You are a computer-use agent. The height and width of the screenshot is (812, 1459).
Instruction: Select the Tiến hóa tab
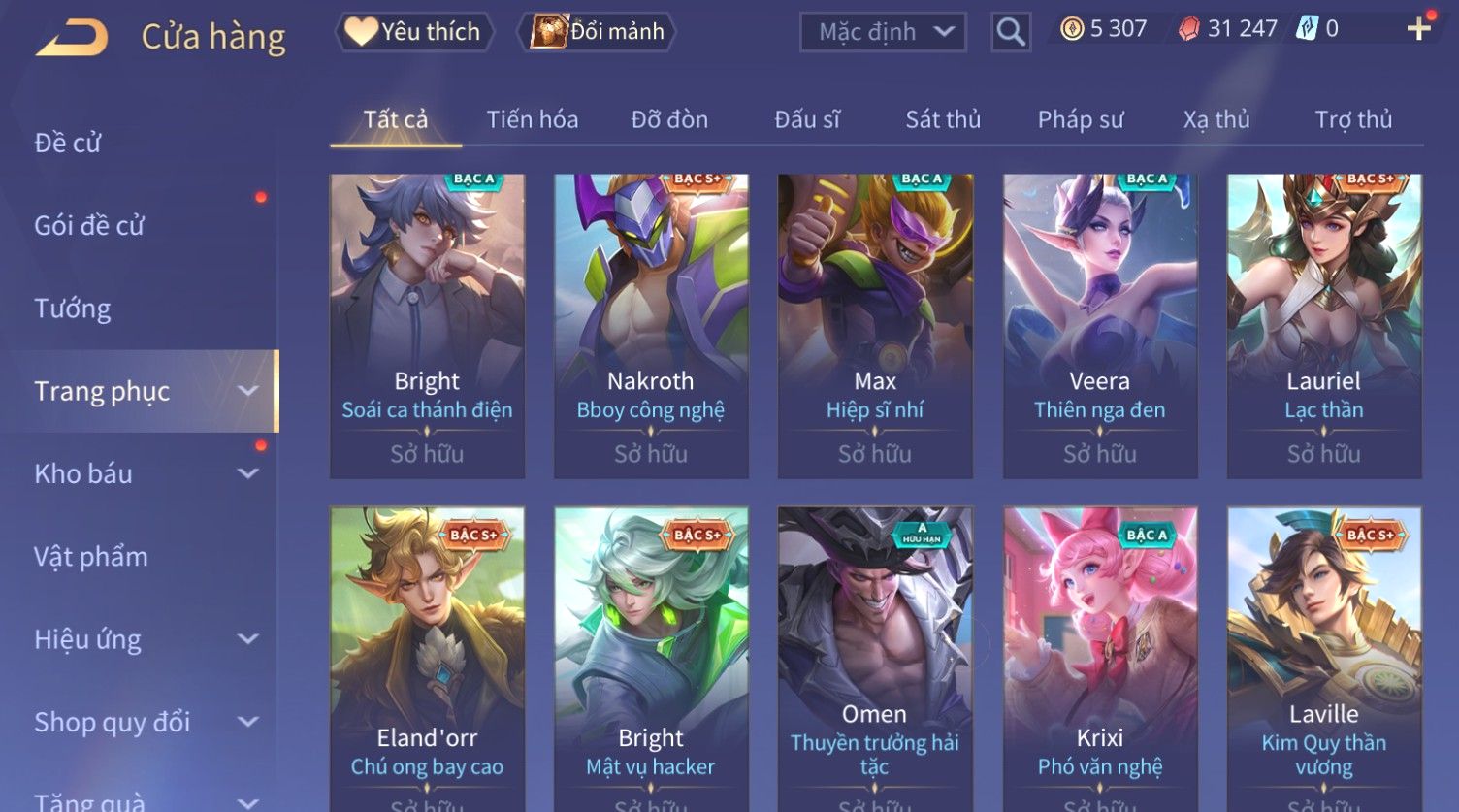point(533,119)
